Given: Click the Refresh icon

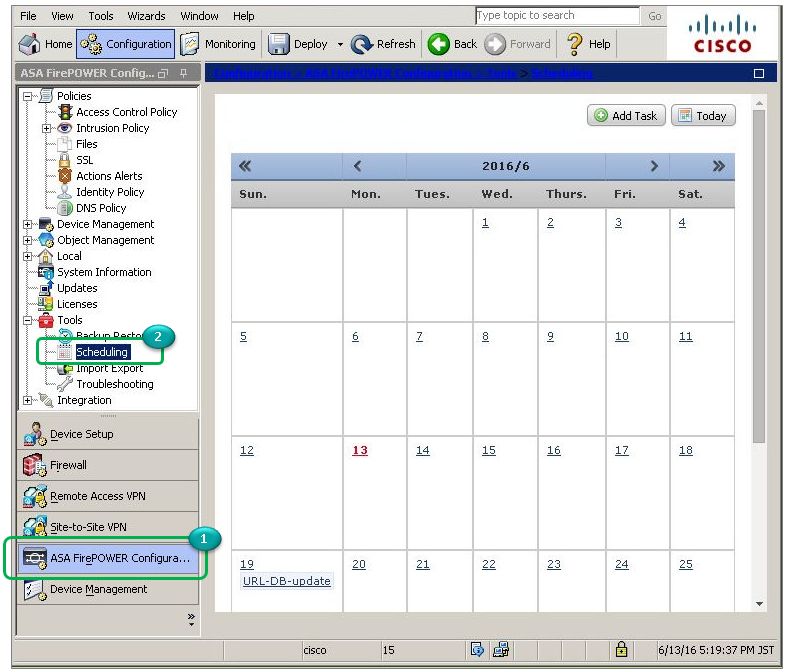Looking at the screenshot, I should click(361, 44).
